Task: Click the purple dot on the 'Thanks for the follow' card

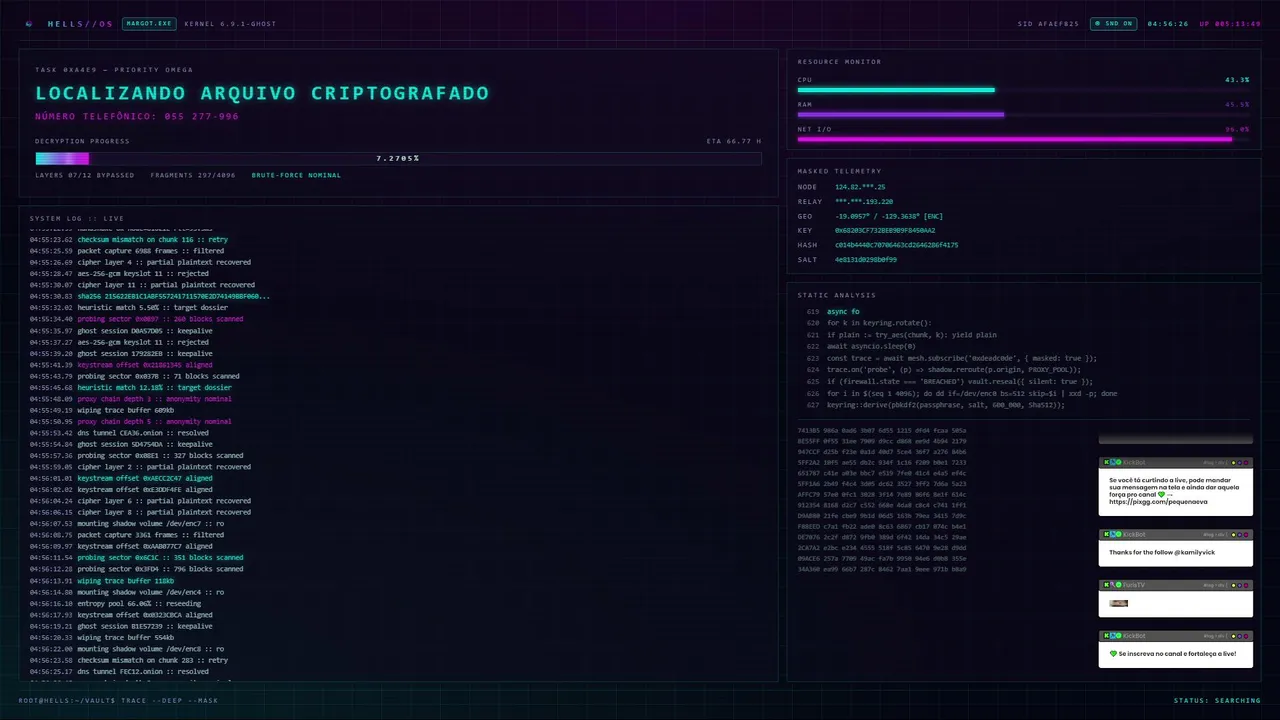Action: (x=1240, y=535)
